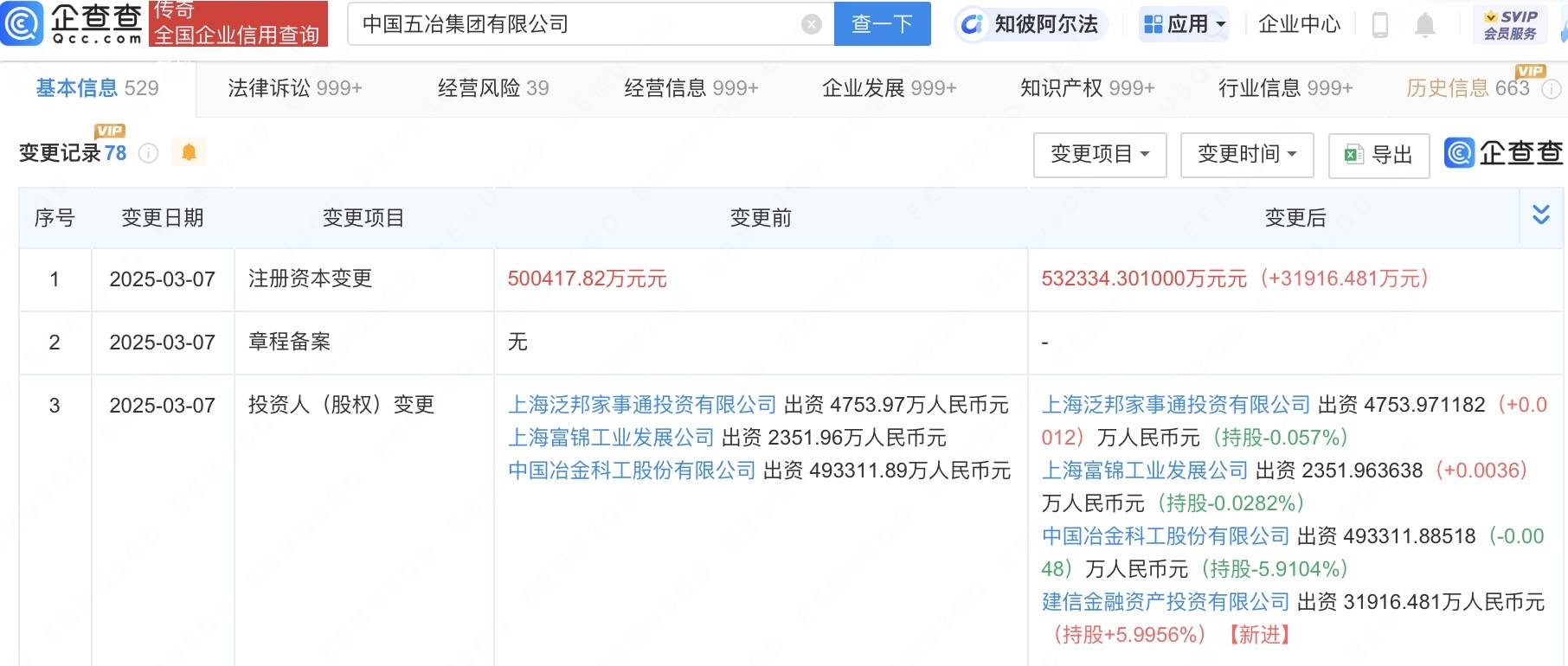Screen dimensions: 1568x666
Task: Click the 查一下 search button
Action: point(882,23)
